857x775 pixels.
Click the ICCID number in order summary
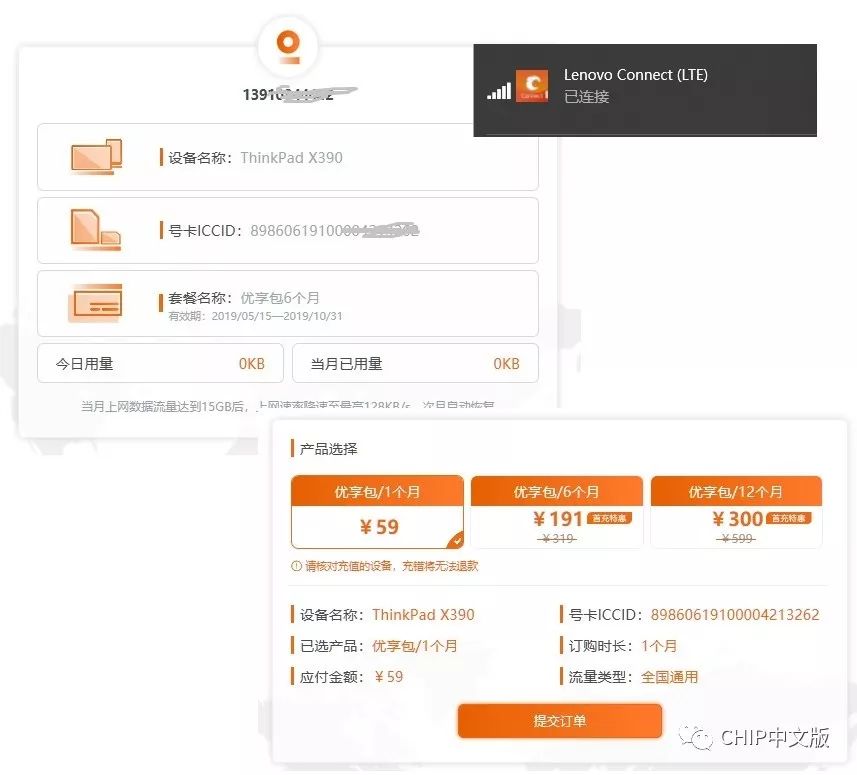click(735, 615)
